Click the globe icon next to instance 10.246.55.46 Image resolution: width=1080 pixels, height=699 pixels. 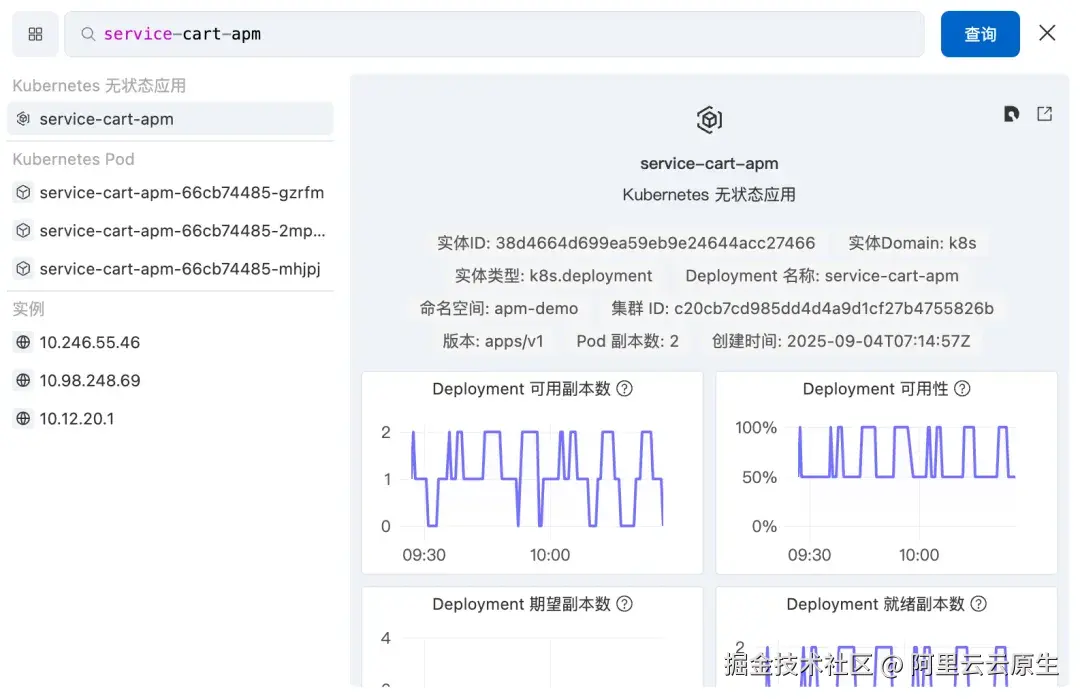coord(22,342)
